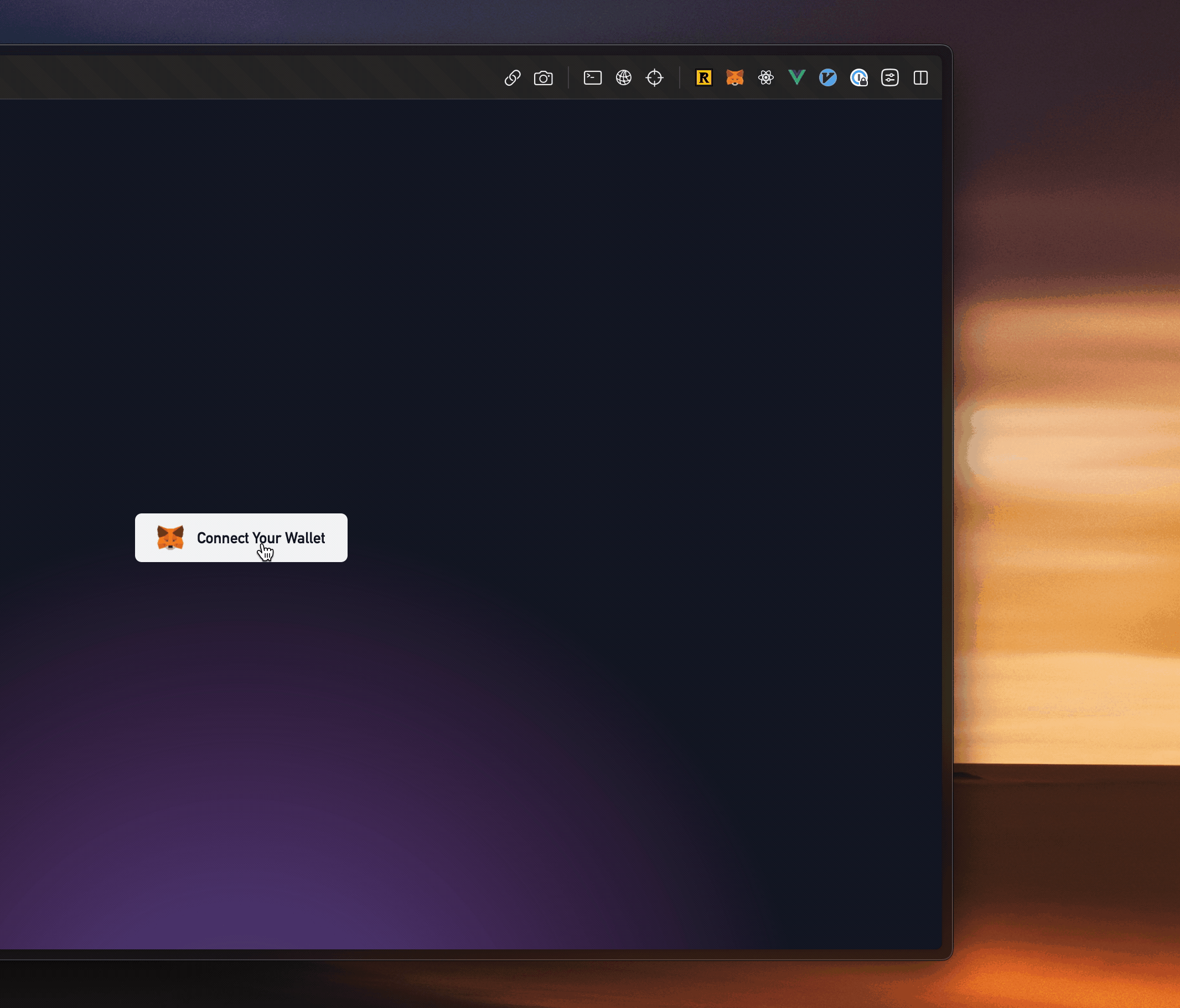Open the sliders settings icon
This screenshot has width=1180, height=1008.
tap(889, 77)
